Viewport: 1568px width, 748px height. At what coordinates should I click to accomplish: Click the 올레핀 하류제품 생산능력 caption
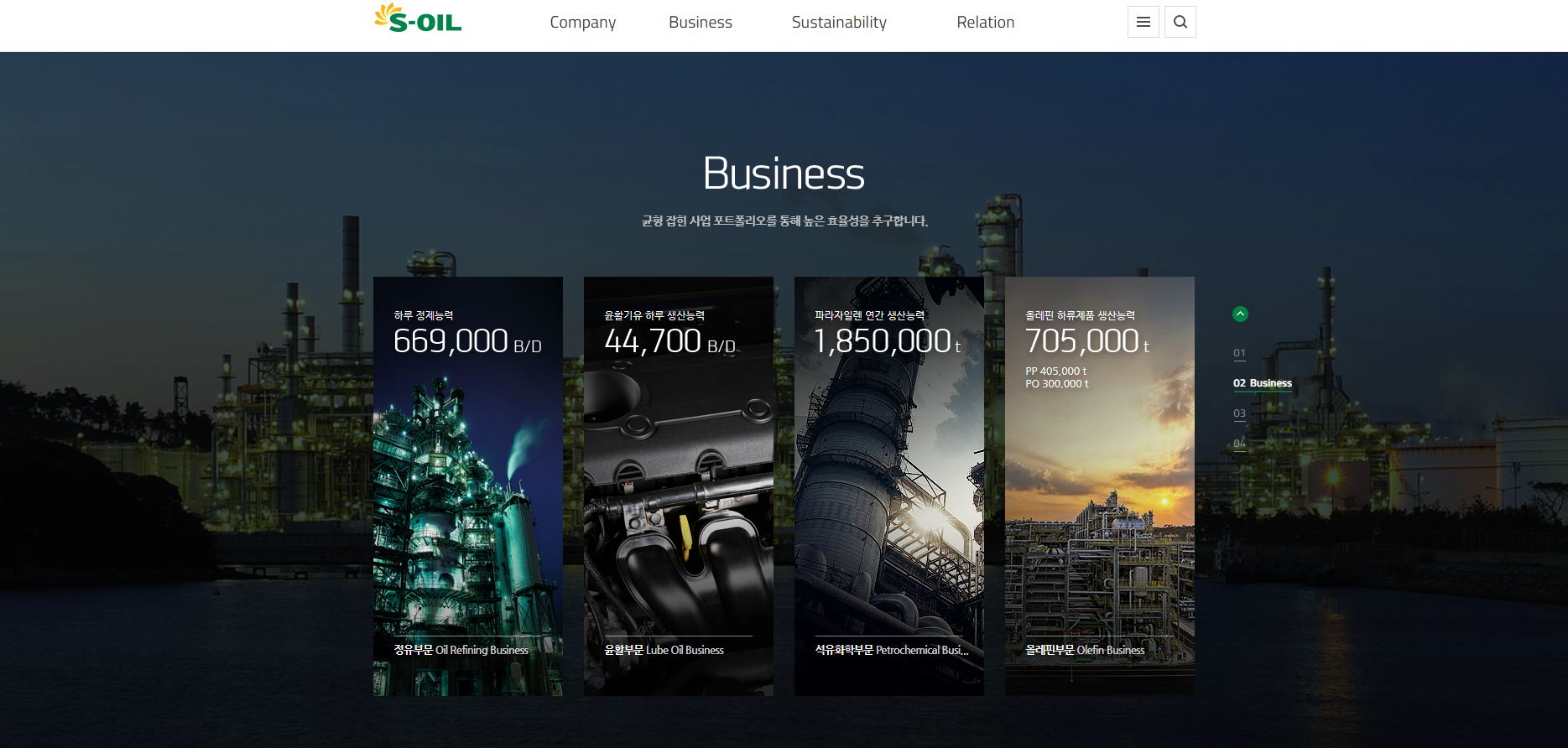1080,315
